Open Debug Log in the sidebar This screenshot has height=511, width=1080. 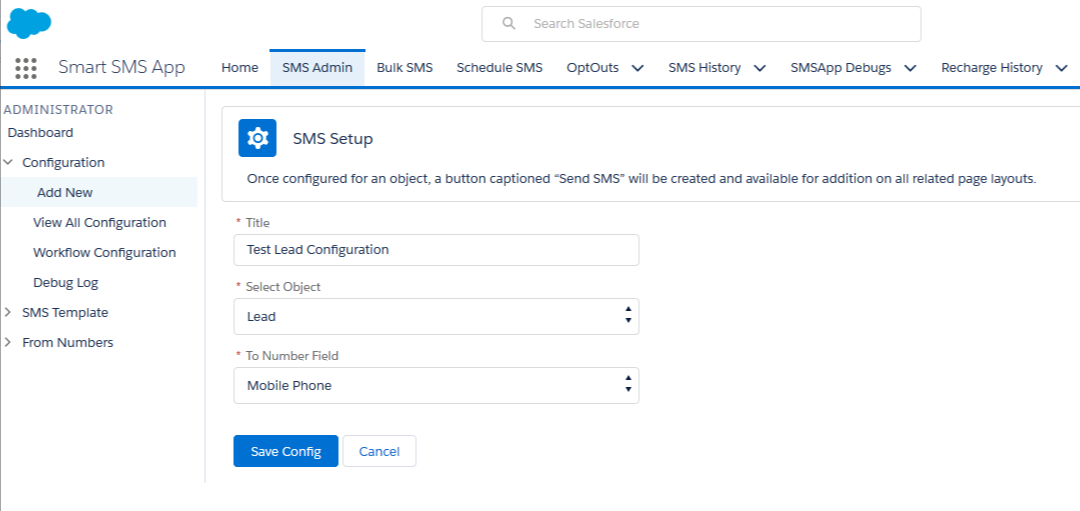pyautogui.click(x=65, y=282)
